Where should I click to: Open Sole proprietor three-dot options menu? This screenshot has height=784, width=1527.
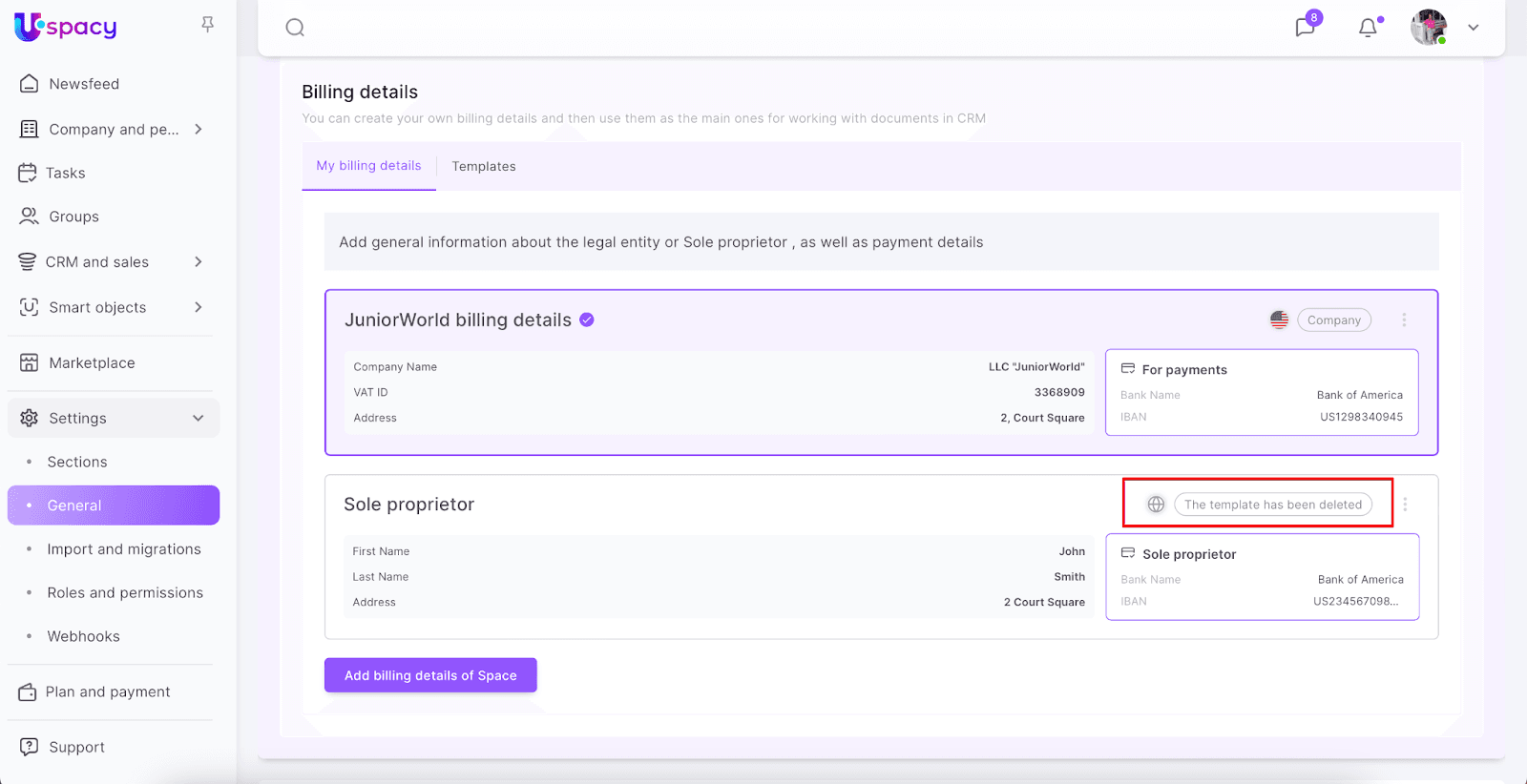(x=1405, y=505)
